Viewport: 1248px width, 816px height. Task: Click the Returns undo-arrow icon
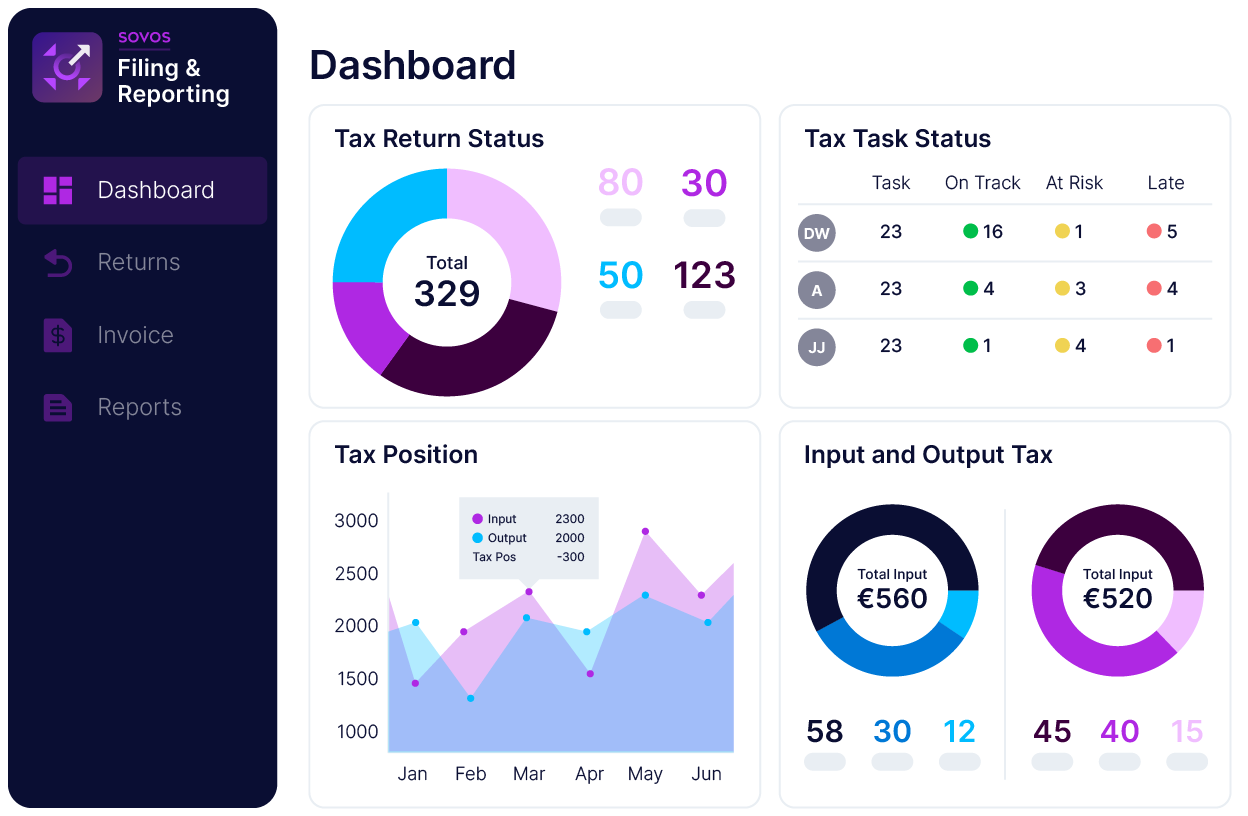pyautogui.click(x=58, y=263)
